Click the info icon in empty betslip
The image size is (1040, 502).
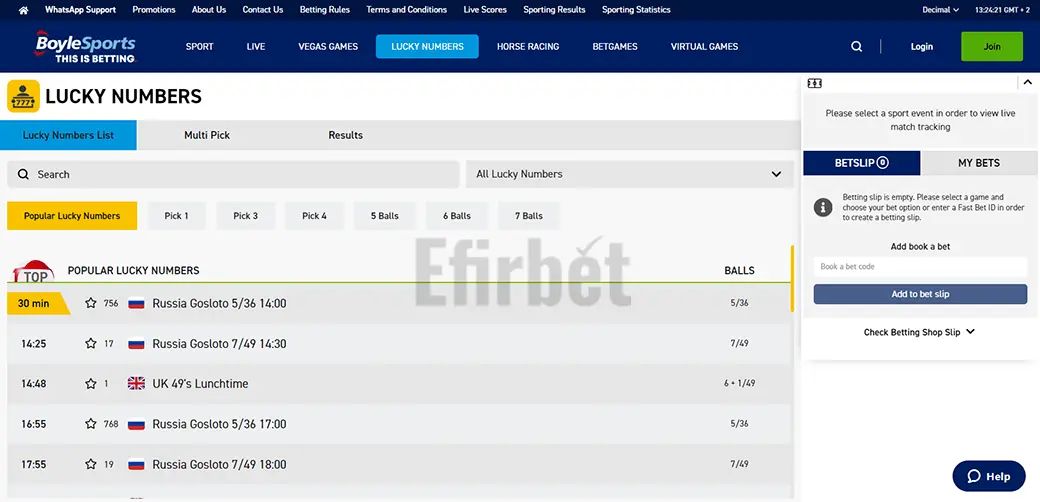click(x=823, y=207)
